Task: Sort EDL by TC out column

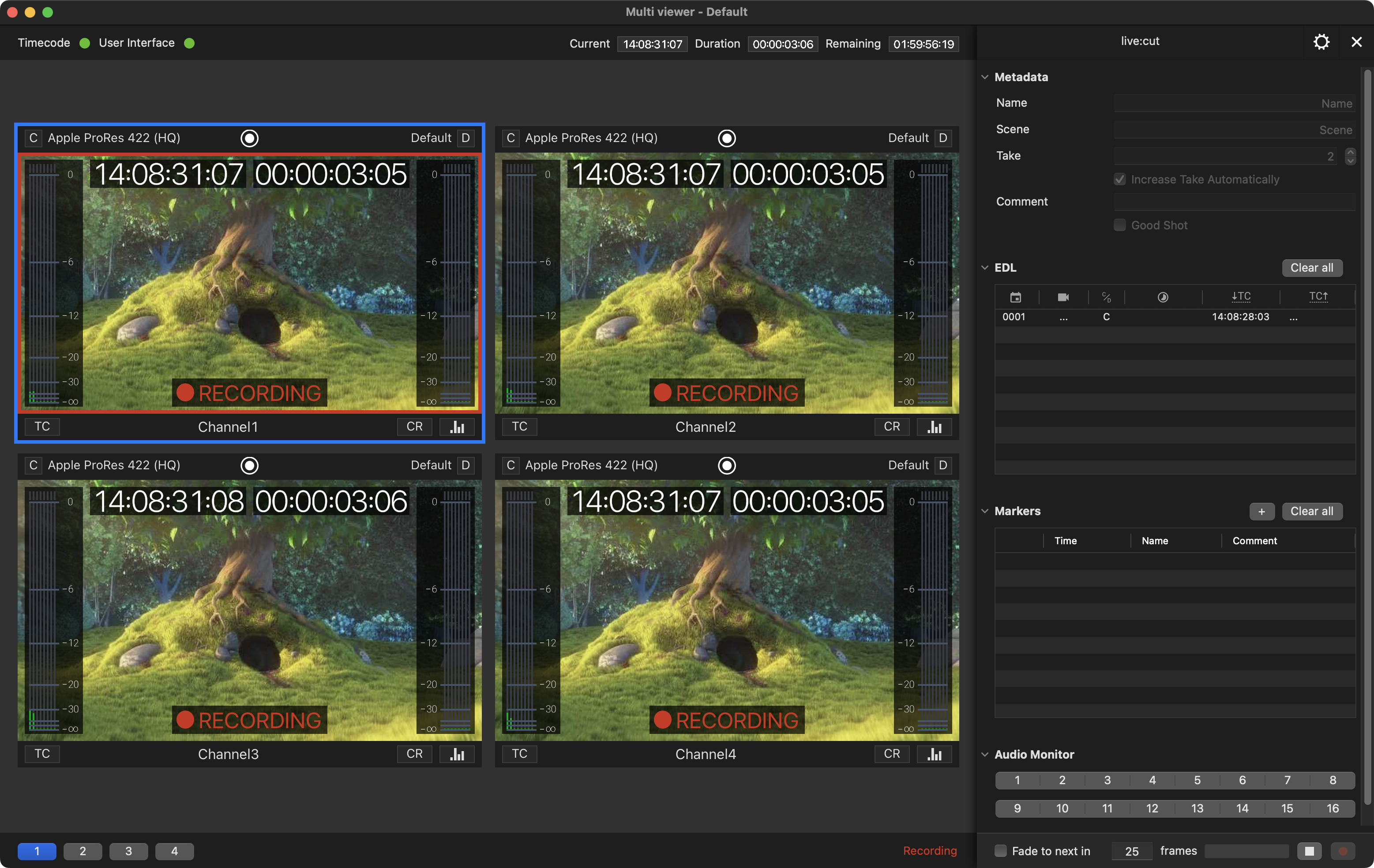Action: click(1319, 296)
